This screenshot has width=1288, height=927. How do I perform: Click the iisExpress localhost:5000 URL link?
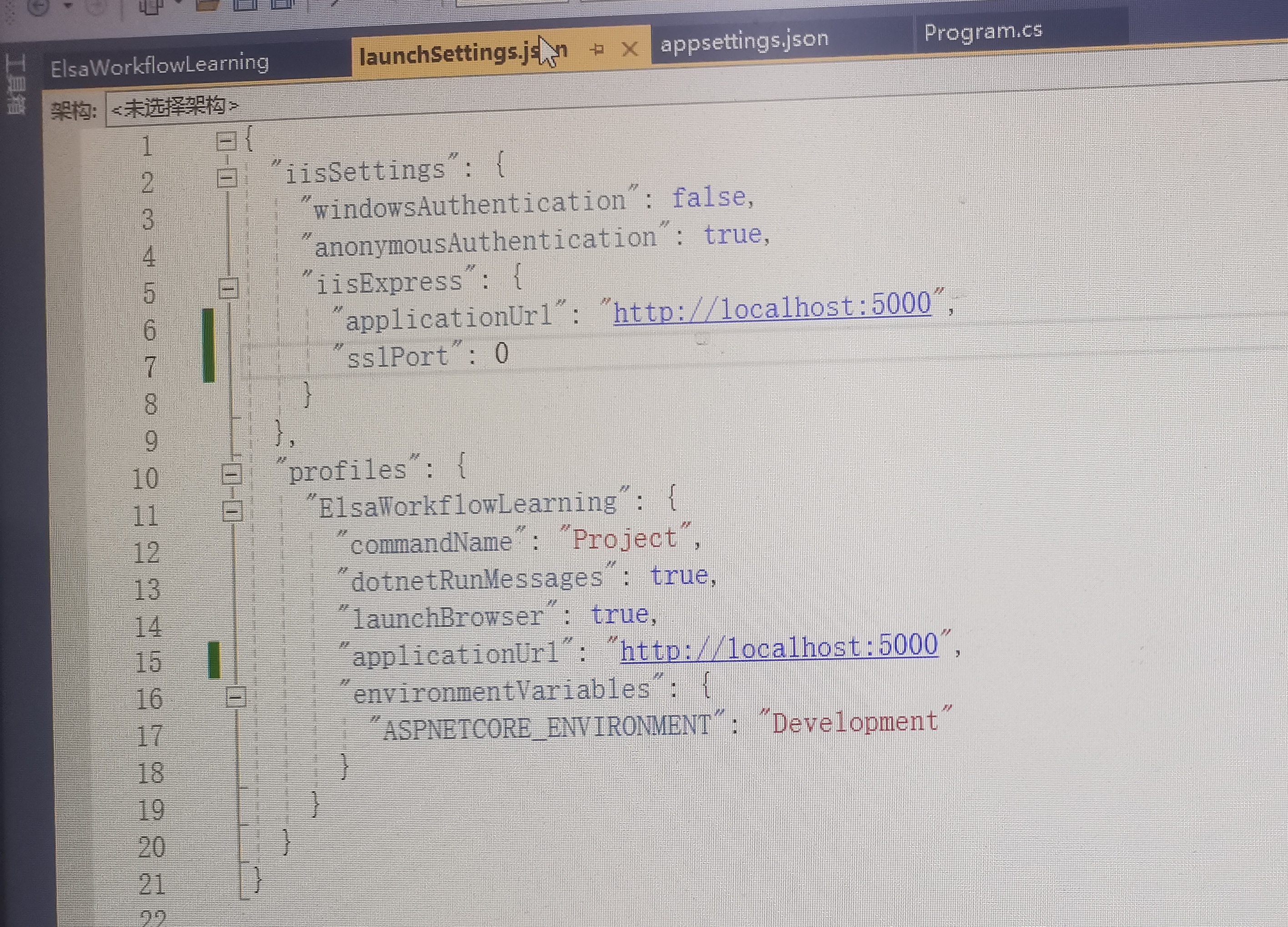point(772,308)
